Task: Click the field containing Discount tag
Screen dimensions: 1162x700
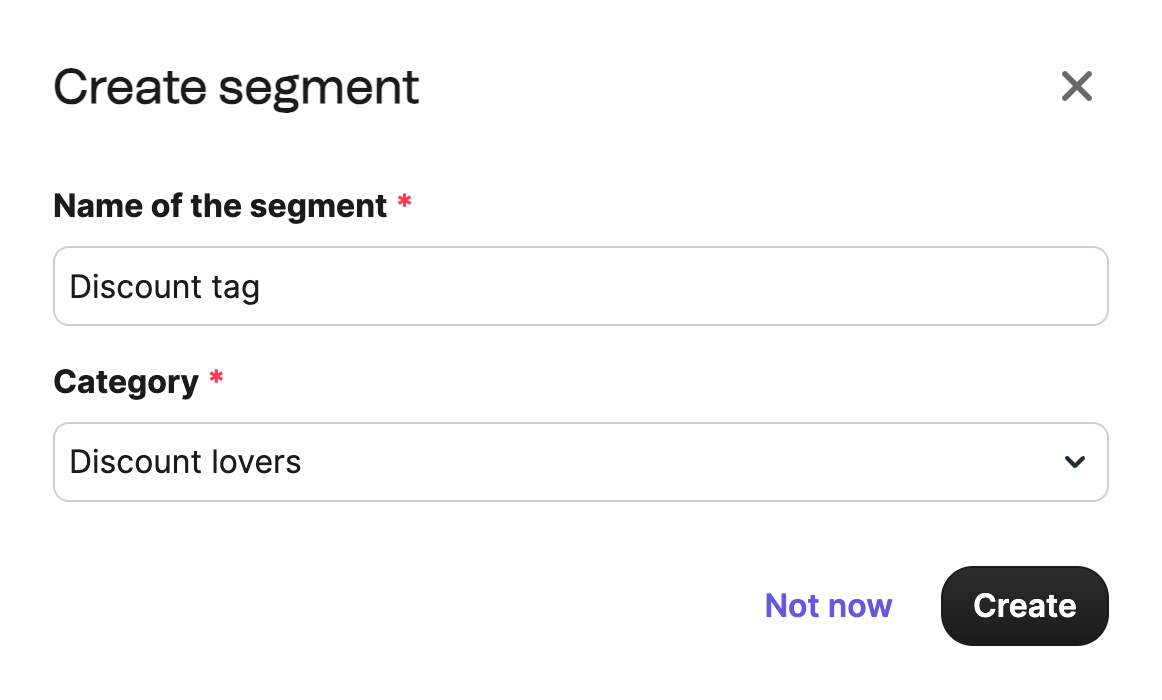Action: click(580, 286)
